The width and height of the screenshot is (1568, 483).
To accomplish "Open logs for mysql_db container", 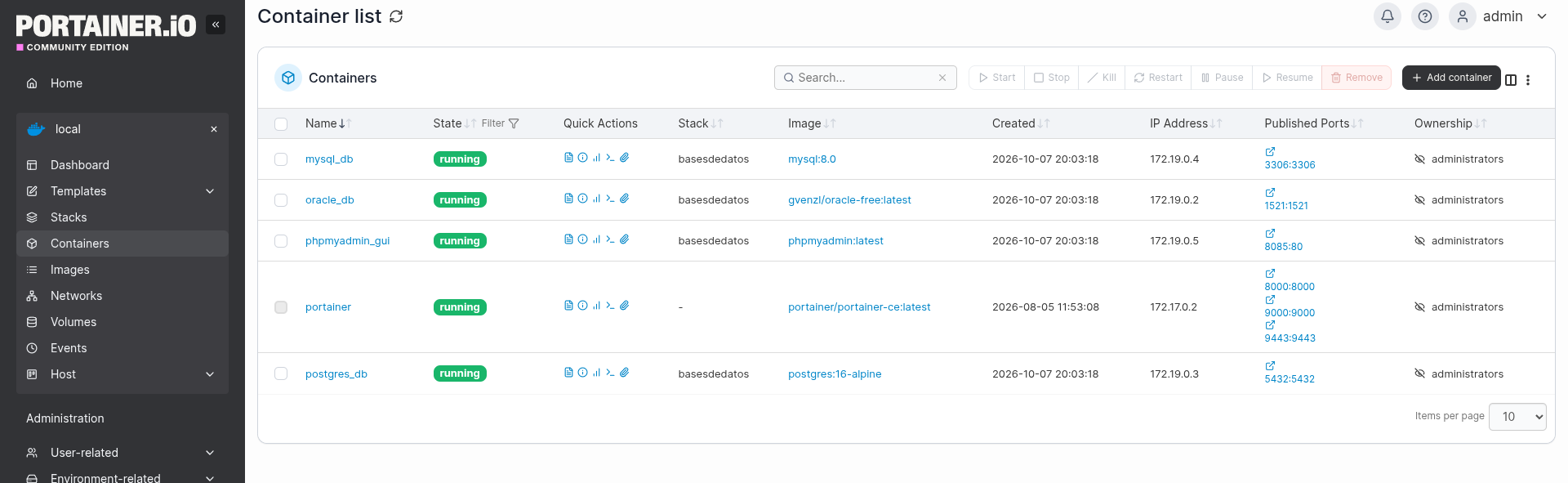I will click(x=568, y=158).
